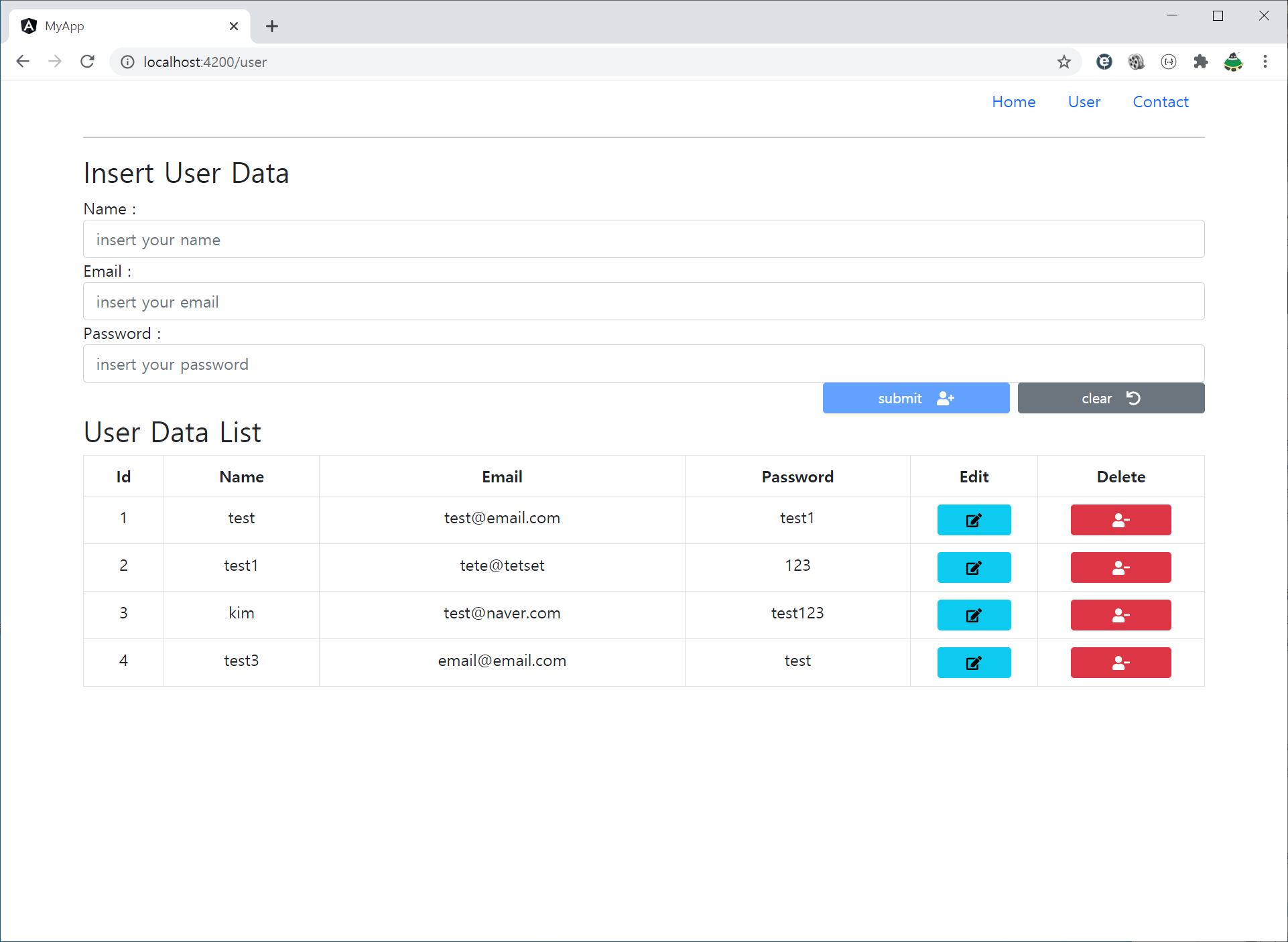This screenshot has height=942, width=1288.
Task: Open browser extensions puzzle icon
Action: click(x=1200, y=62)
